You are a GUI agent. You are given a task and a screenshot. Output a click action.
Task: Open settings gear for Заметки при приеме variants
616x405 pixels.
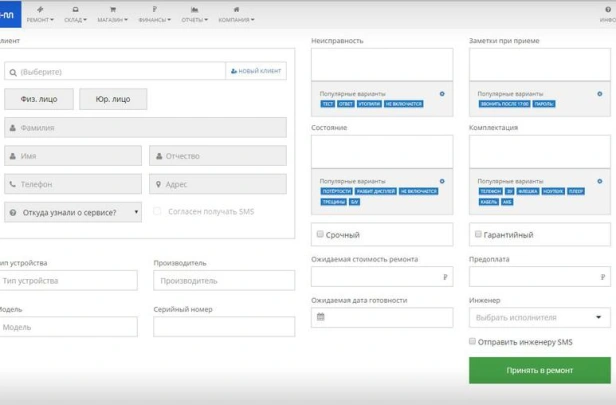(600, 94)
